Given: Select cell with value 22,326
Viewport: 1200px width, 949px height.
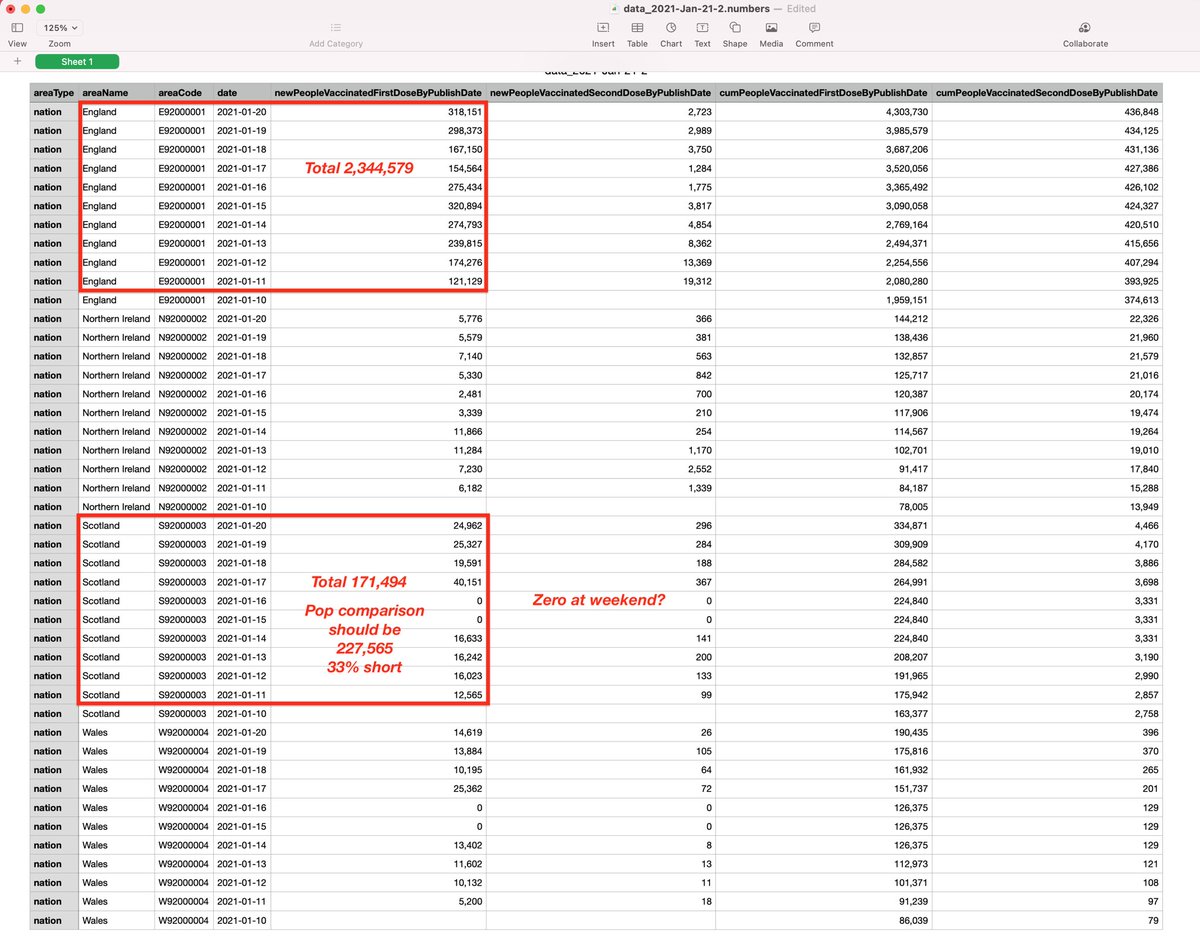Looking at the screenshot, I should pos(1048,319).
